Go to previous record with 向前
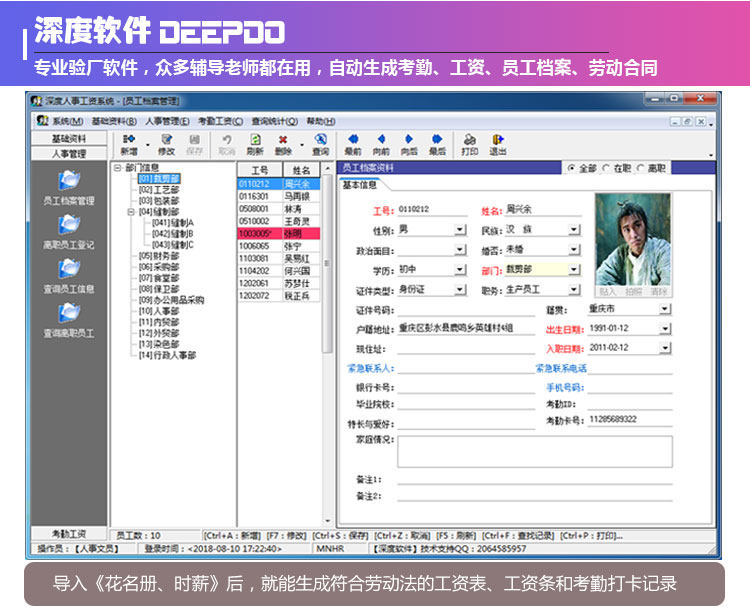750x611 pixels. point(381,144)
